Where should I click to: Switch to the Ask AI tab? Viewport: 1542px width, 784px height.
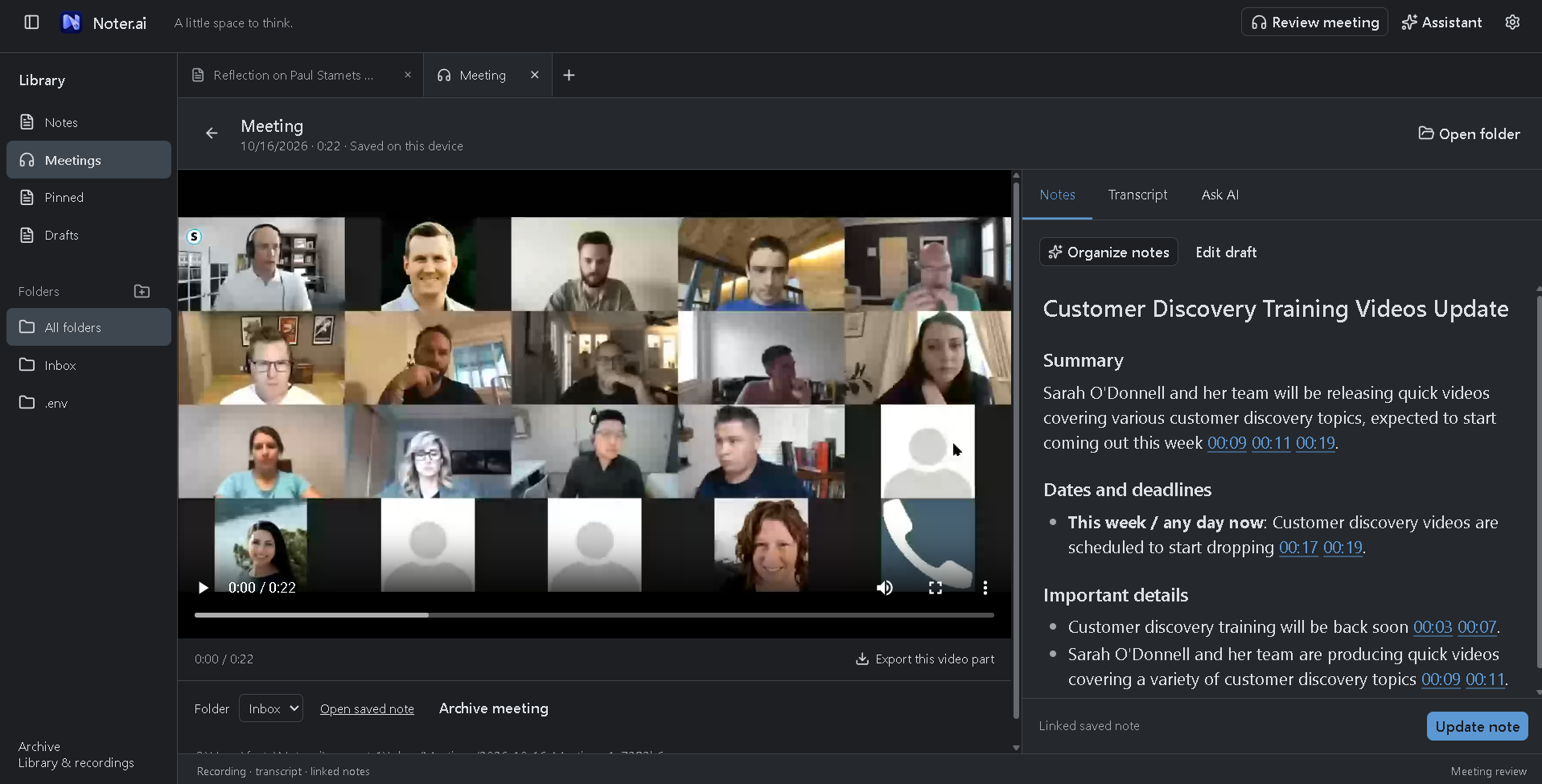click(1219, 195)
